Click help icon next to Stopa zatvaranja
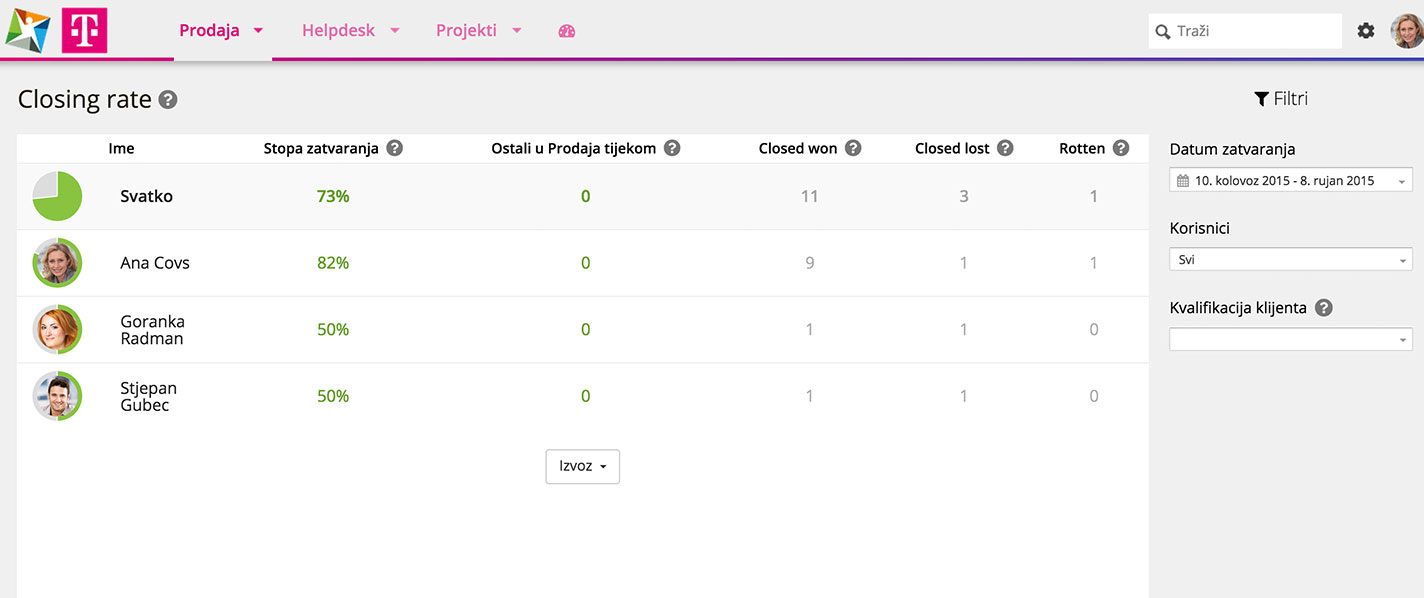The image size is (1424, 598). pyautogui.click(x=395, y=148)
